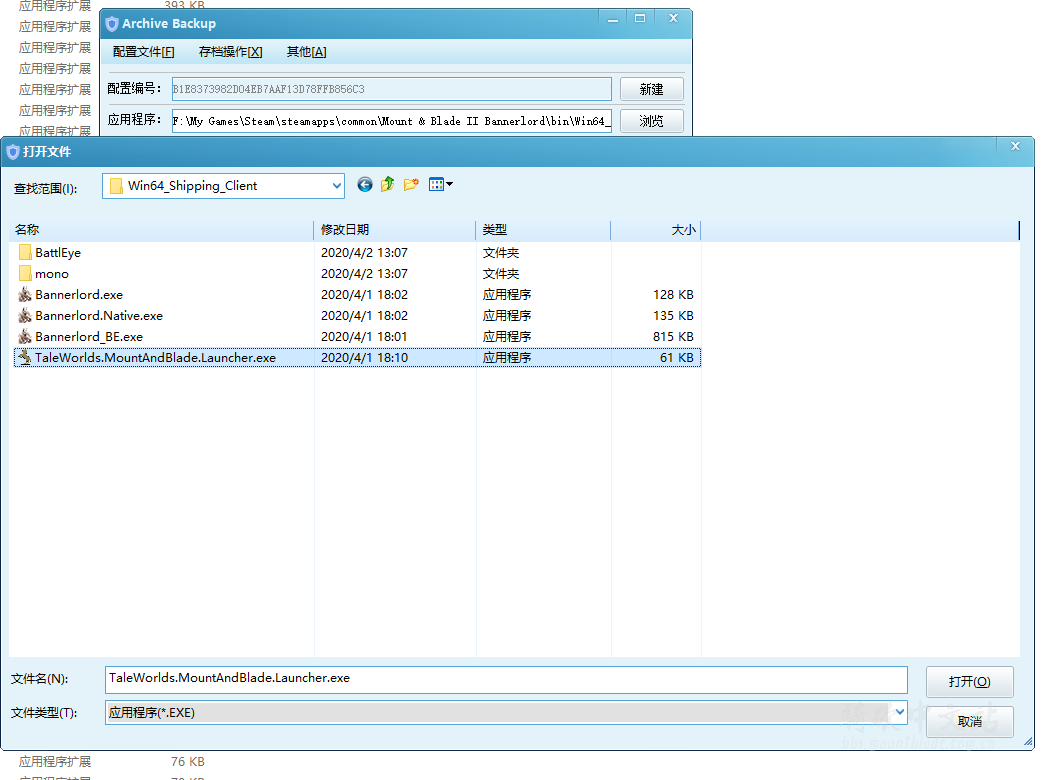1041x780 pixels.
Task: Click the 128 KB size cell
Action: [673, 295]
